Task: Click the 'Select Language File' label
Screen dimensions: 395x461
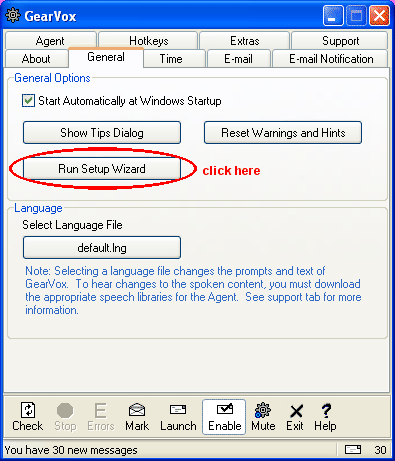Action: coord(72,225)
